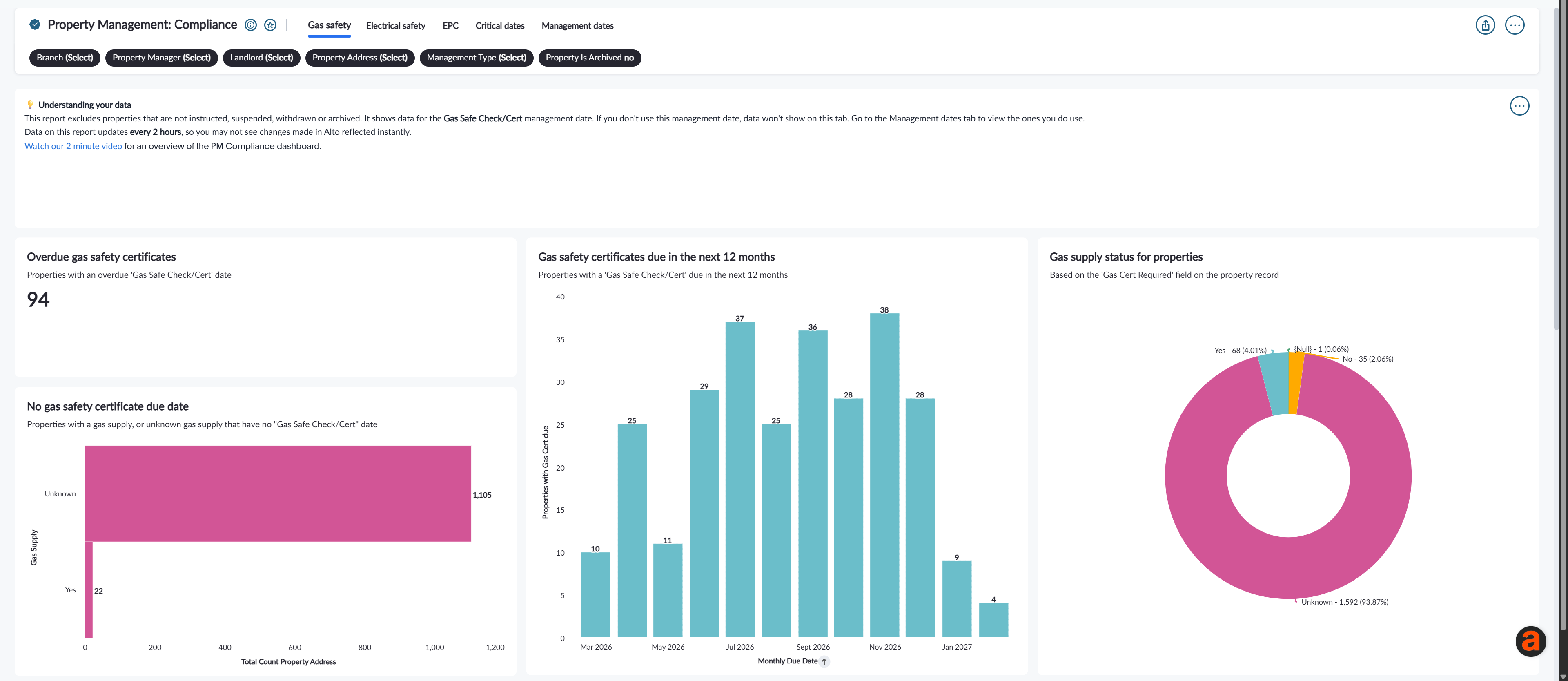This screenshot has width=1568, height=681.
Task: Change the Property Is Archived filter
Action: 590,58
